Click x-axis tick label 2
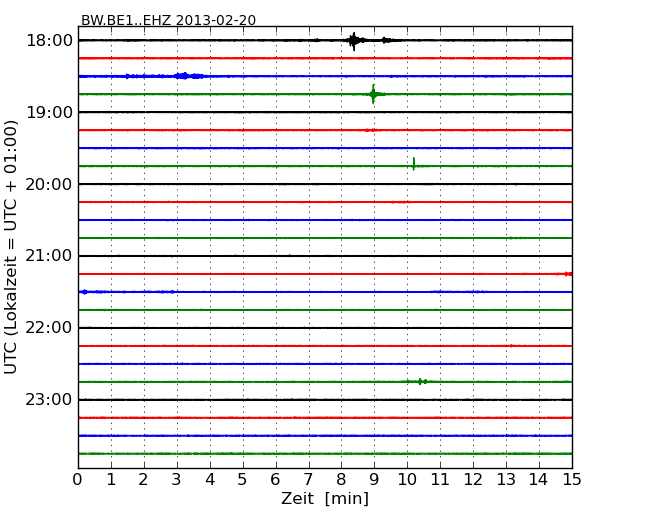The height and width of the screenshot is (520, 650). [144, 479]
